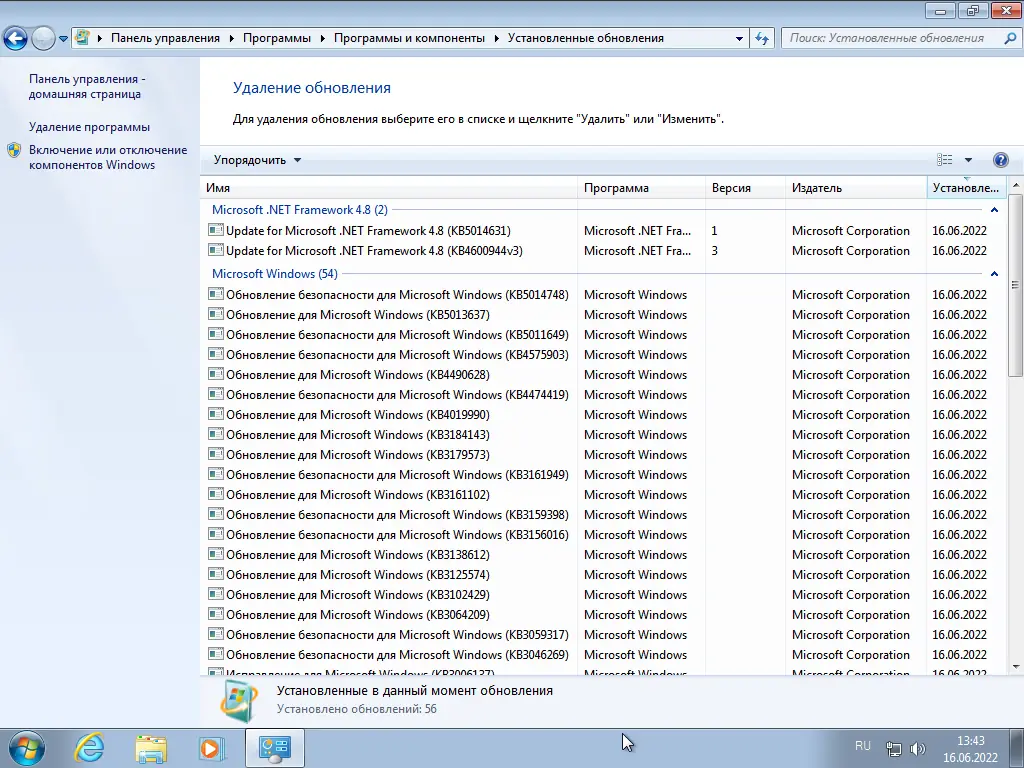
Task: Click icon of update KB4575903
Action: (x=216, y=354)
